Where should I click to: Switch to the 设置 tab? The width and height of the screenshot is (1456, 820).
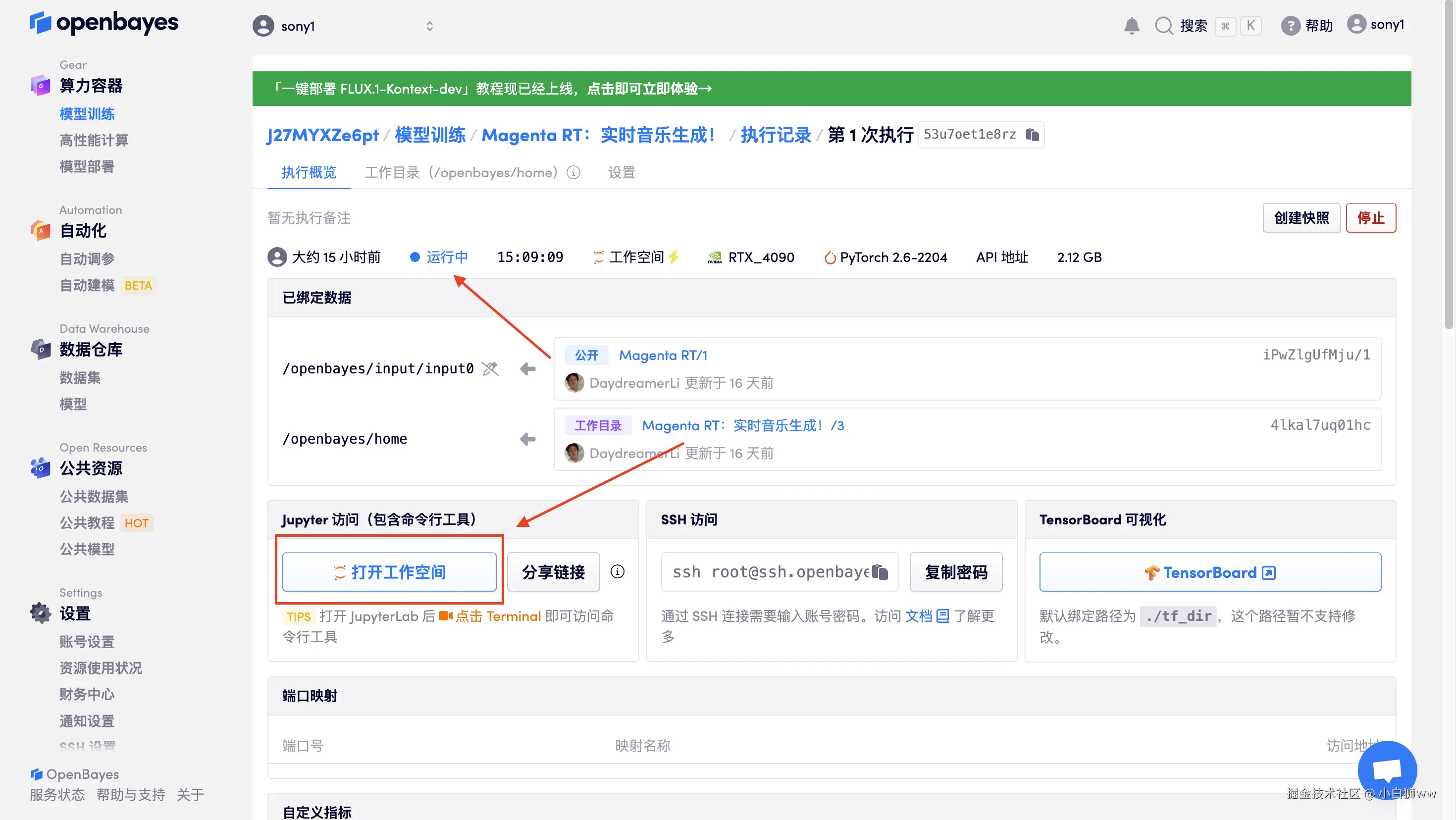(x=621, y=172)
